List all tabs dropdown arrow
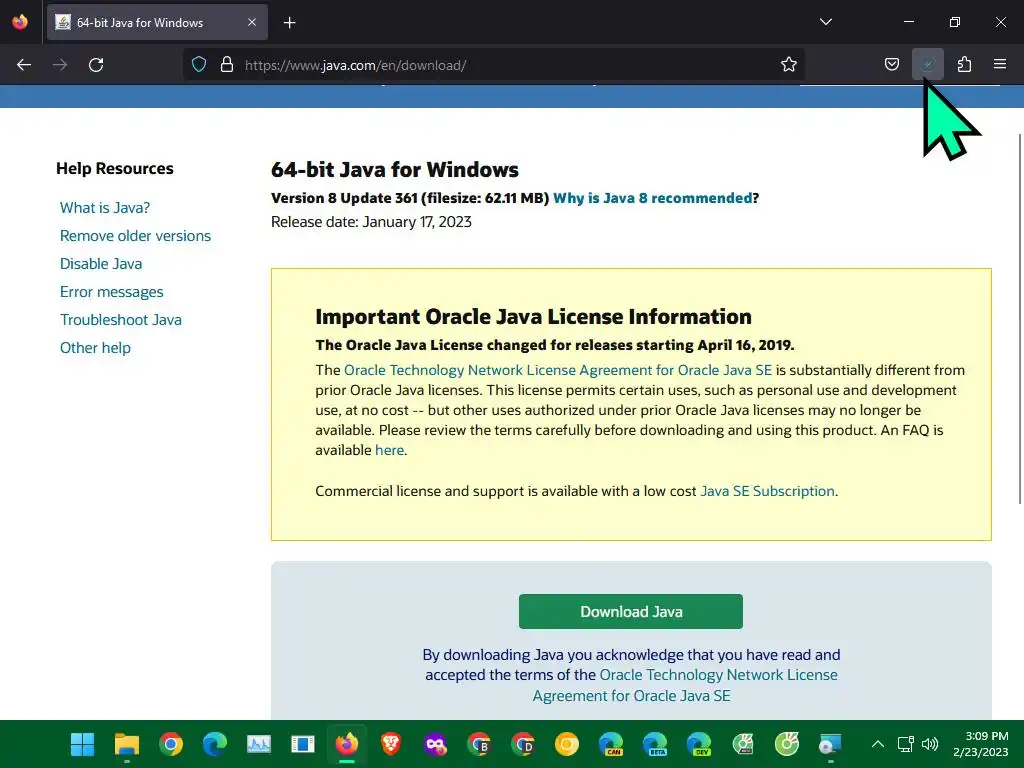Image resolution: width=1024 pixels, height=768 pixels. (x=825, y=22)
